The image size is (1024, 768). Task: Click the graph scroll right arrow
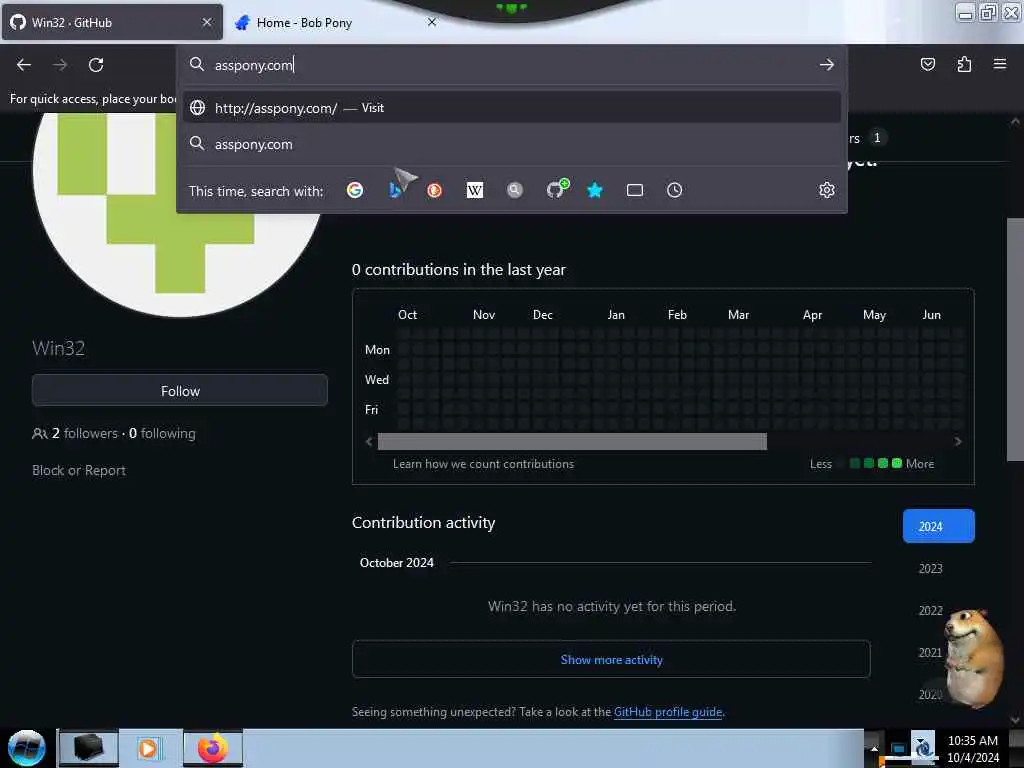pos(958,441)
